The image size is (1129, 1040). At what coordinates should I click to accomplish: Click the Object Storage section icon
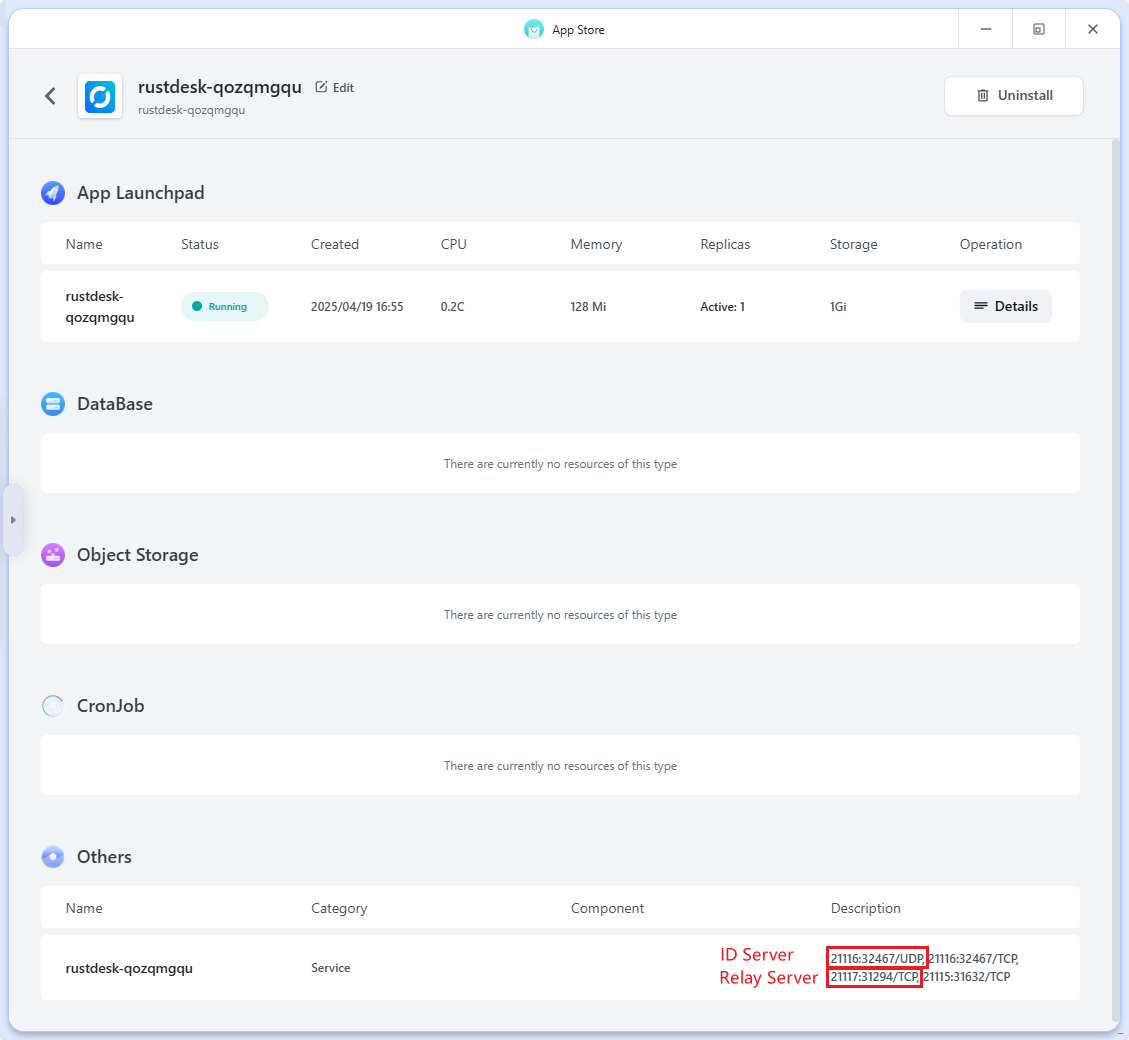pyautogui.click(x=53, y=555)
